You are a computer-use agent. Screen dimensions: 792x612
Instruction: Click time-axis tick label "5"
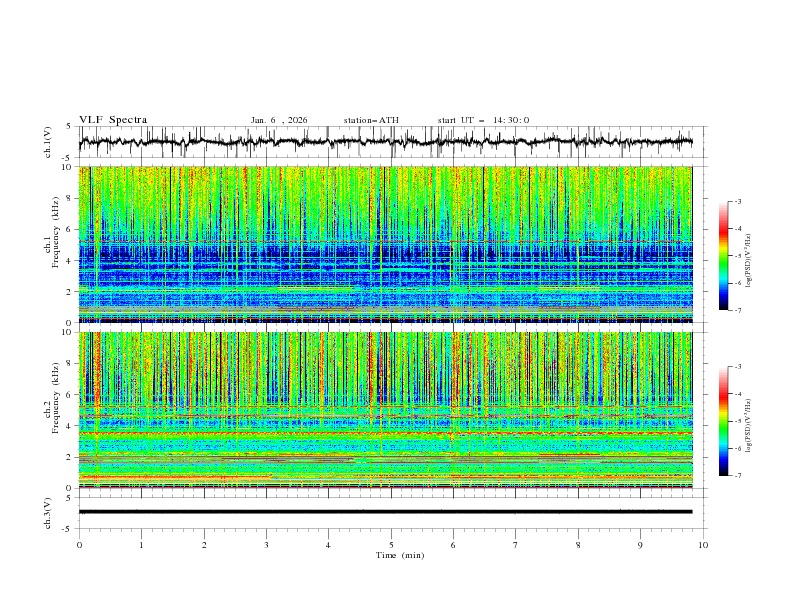click(x=391, y=545)
